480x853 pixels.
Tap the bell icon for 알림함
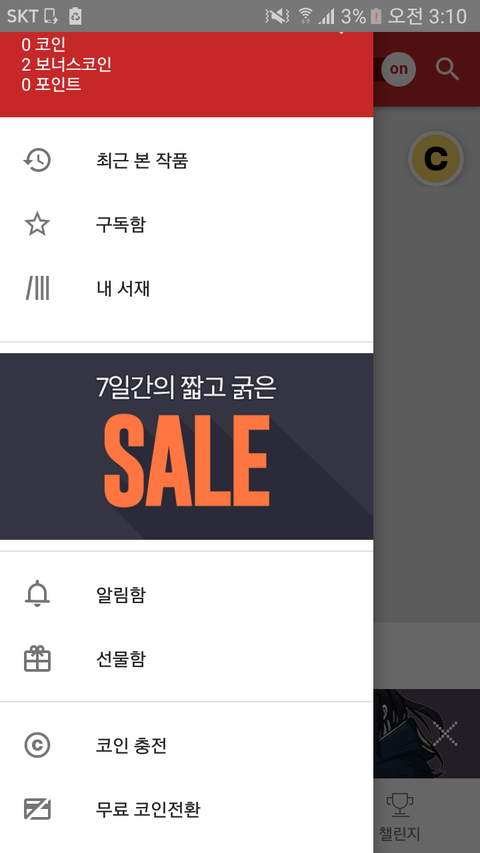37,594
